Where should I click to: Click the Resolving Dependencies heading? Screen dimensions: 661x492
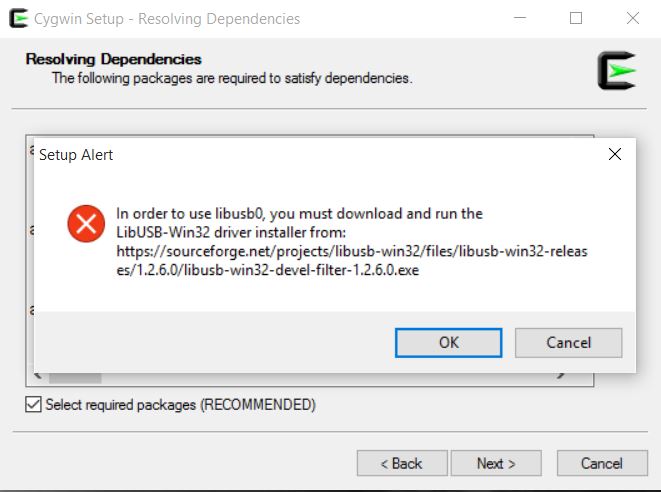[x=113, y=59]
